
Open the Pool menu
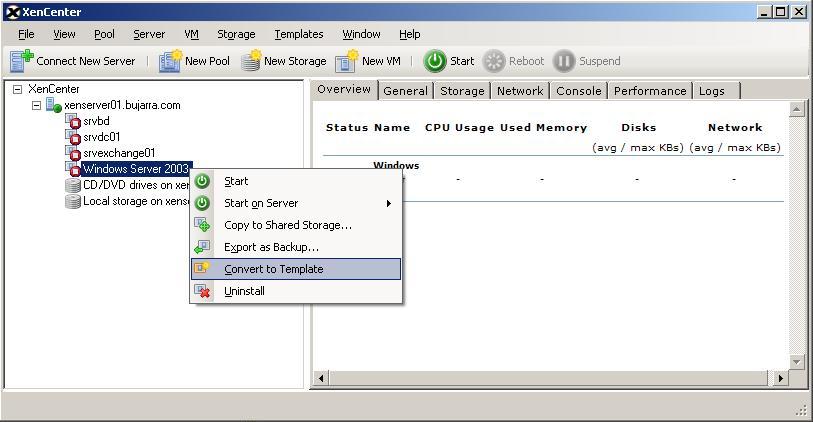(104, 34)
